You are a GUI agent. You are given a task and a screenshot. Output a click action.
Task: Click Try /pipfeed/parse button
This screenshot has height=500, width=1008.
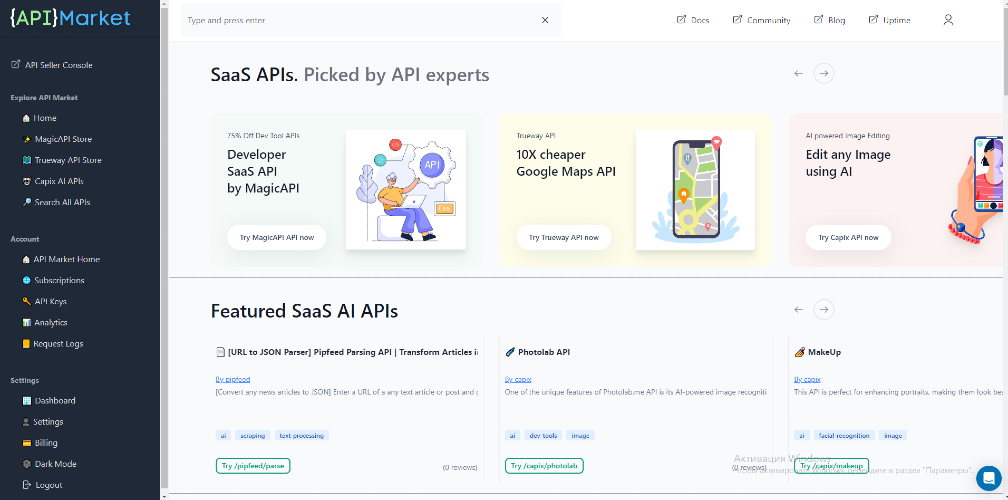tap(253, 466)
